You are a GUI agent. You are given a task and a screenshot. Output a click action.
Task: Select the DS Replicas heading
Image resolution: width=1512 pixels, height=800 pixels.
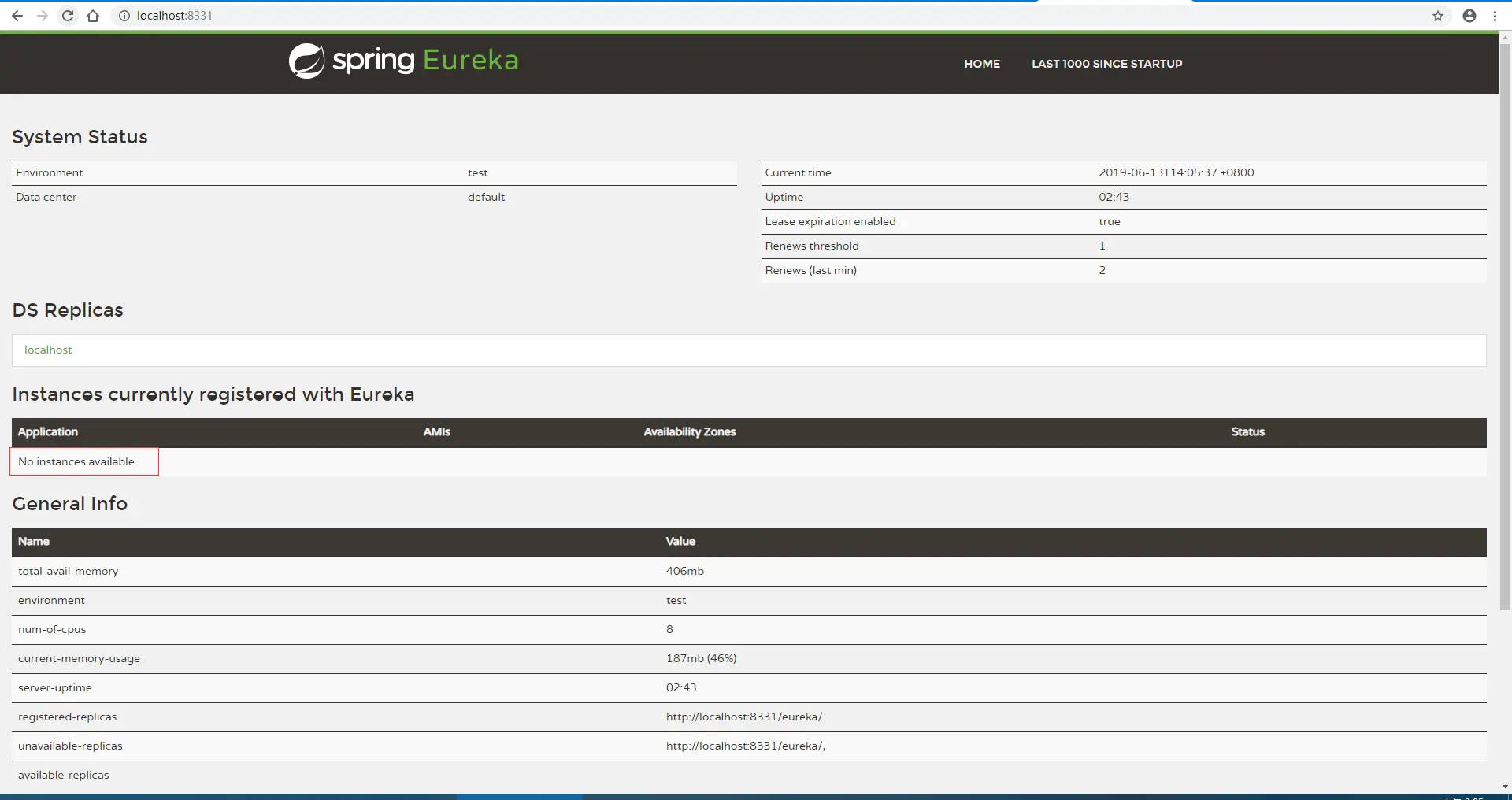(x=68, y=310)
